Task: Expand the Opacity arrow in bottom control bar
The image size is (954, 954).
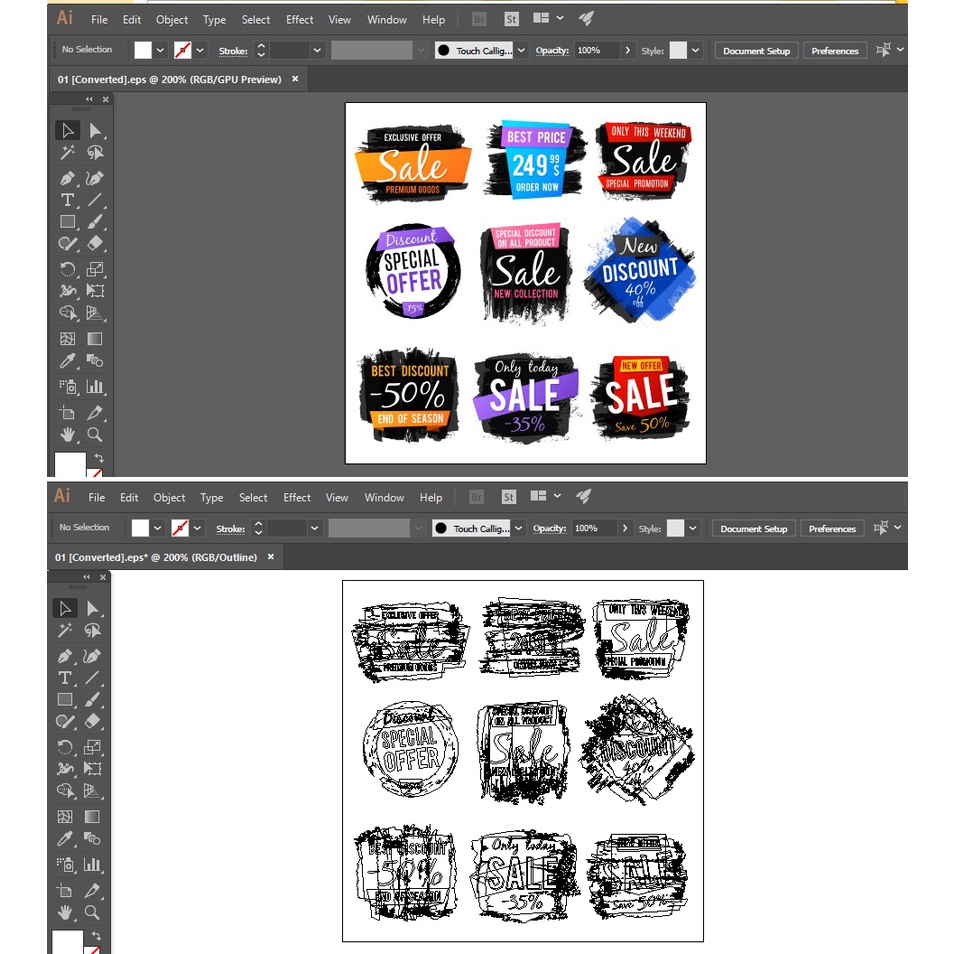Action: coord(625,528)
